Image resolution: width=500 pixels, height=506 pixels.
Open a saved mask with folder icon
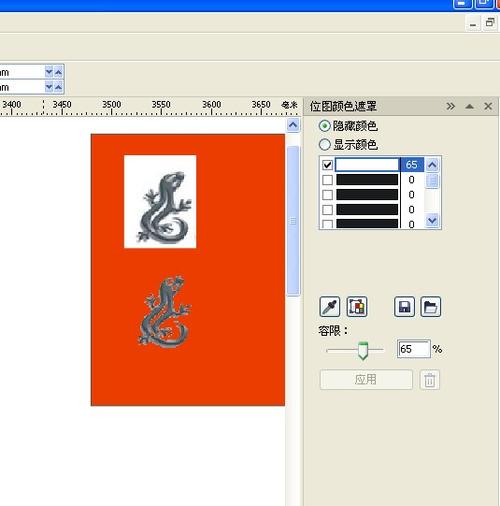click(431, 306)
